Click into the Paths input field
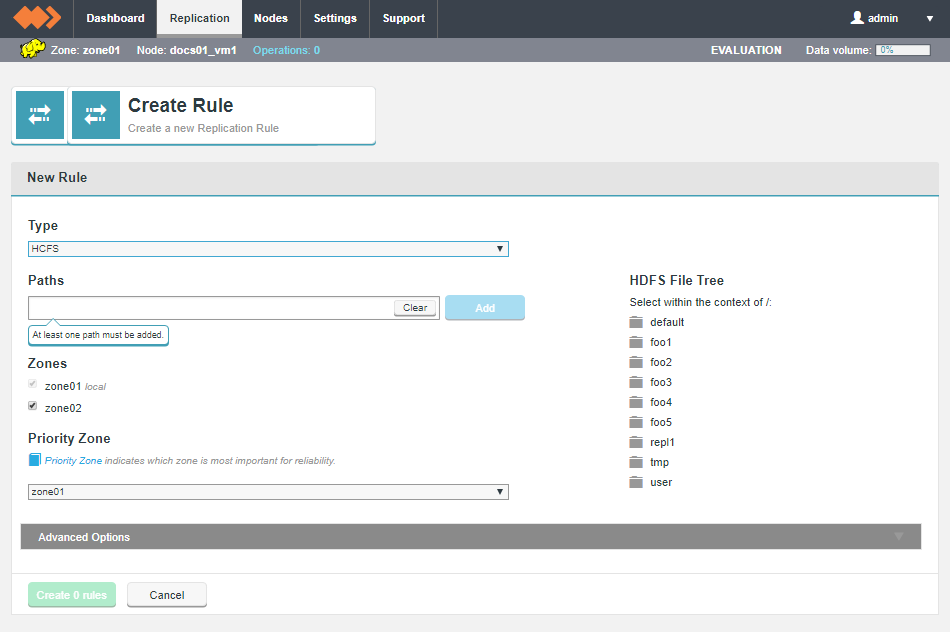 (x=211, y=308)
